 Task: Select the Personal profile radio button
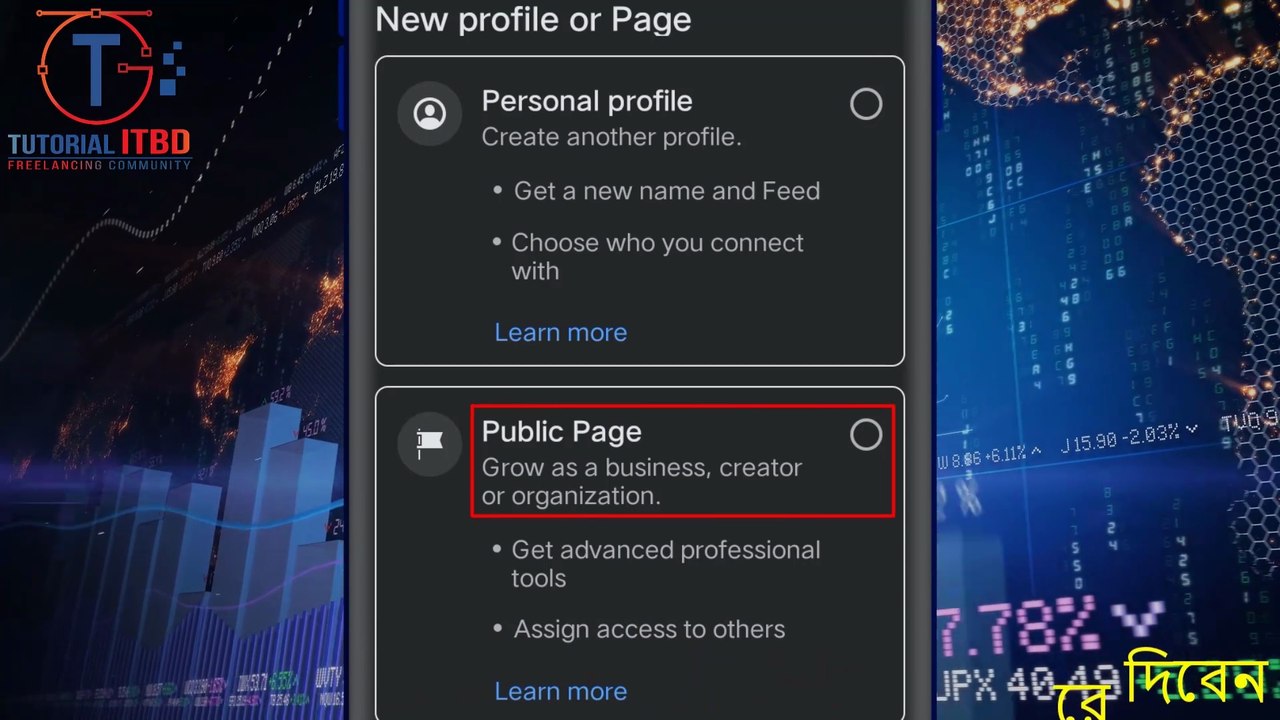866,104
